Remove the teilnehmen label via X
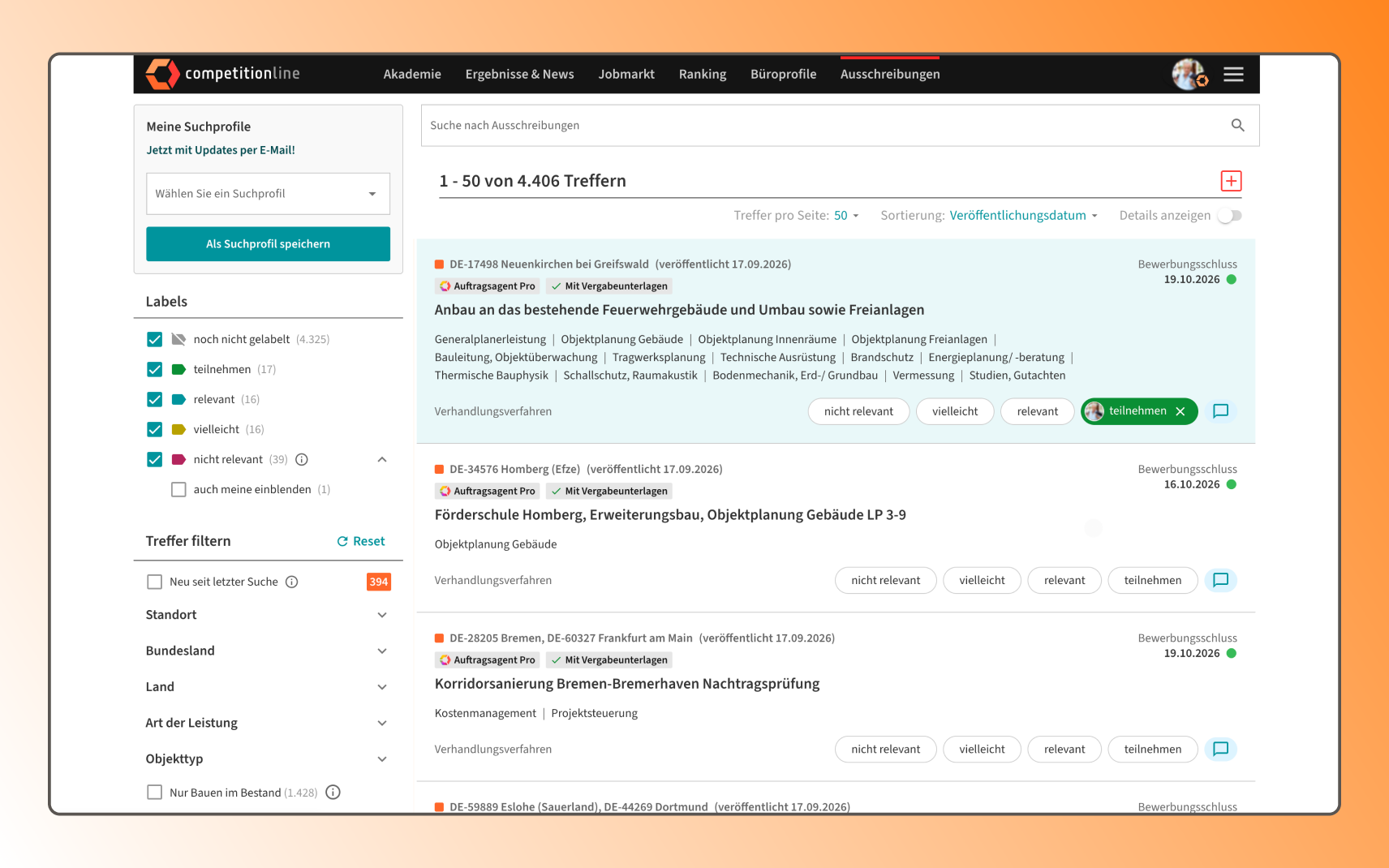 coord(1180,411)
